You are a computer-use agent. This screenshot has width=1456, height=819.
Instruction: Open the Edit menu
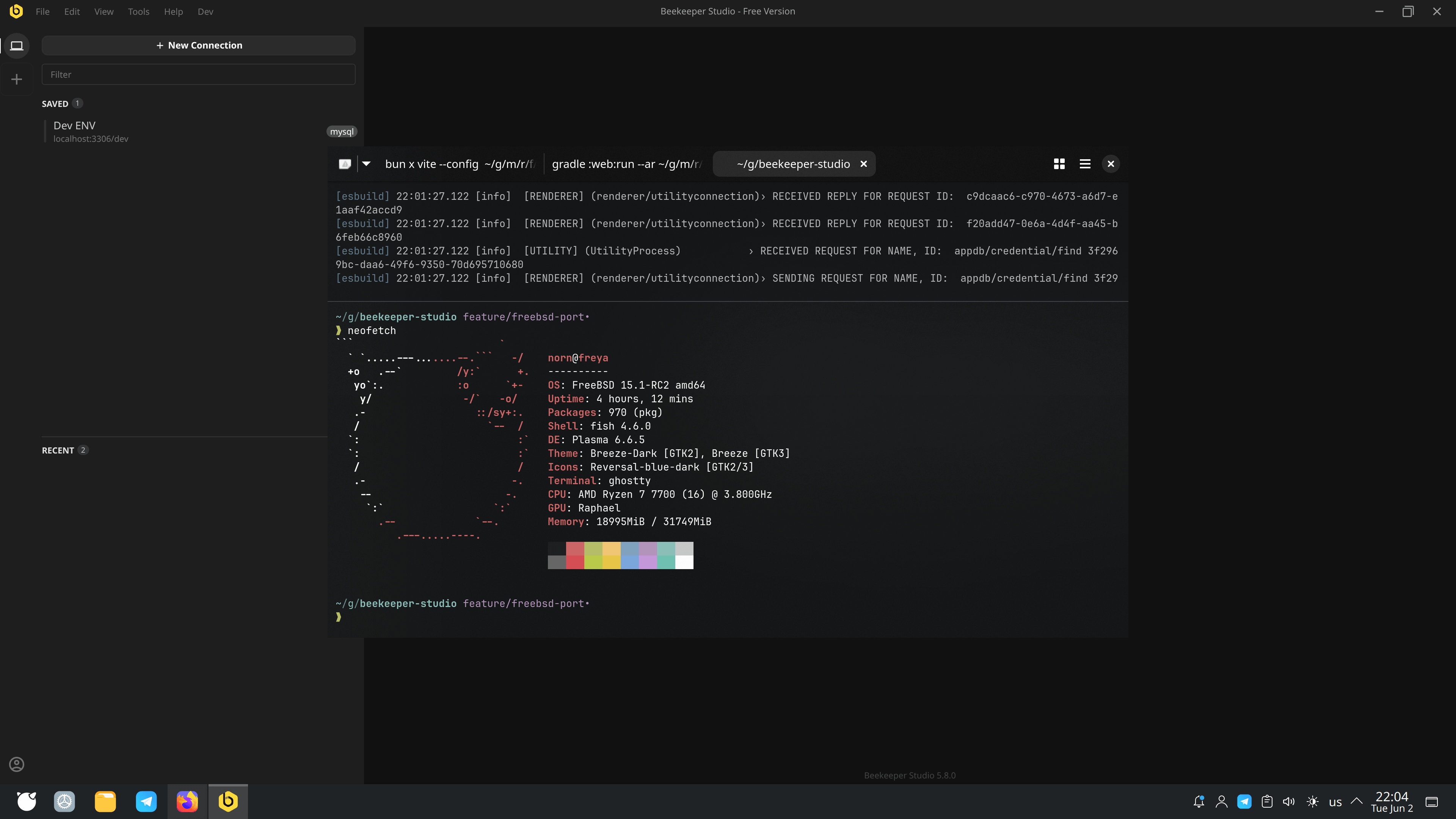tap(72, 11)
